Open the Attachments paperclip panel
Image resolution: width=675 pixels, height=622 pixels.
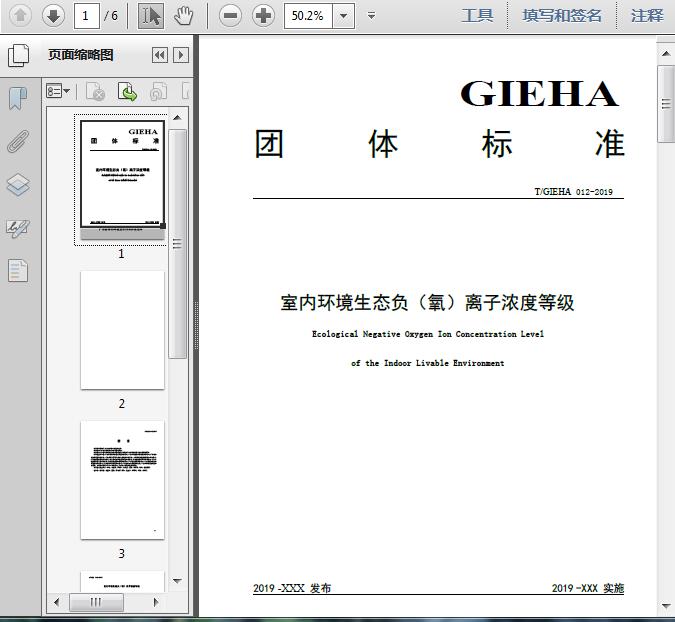18,141
